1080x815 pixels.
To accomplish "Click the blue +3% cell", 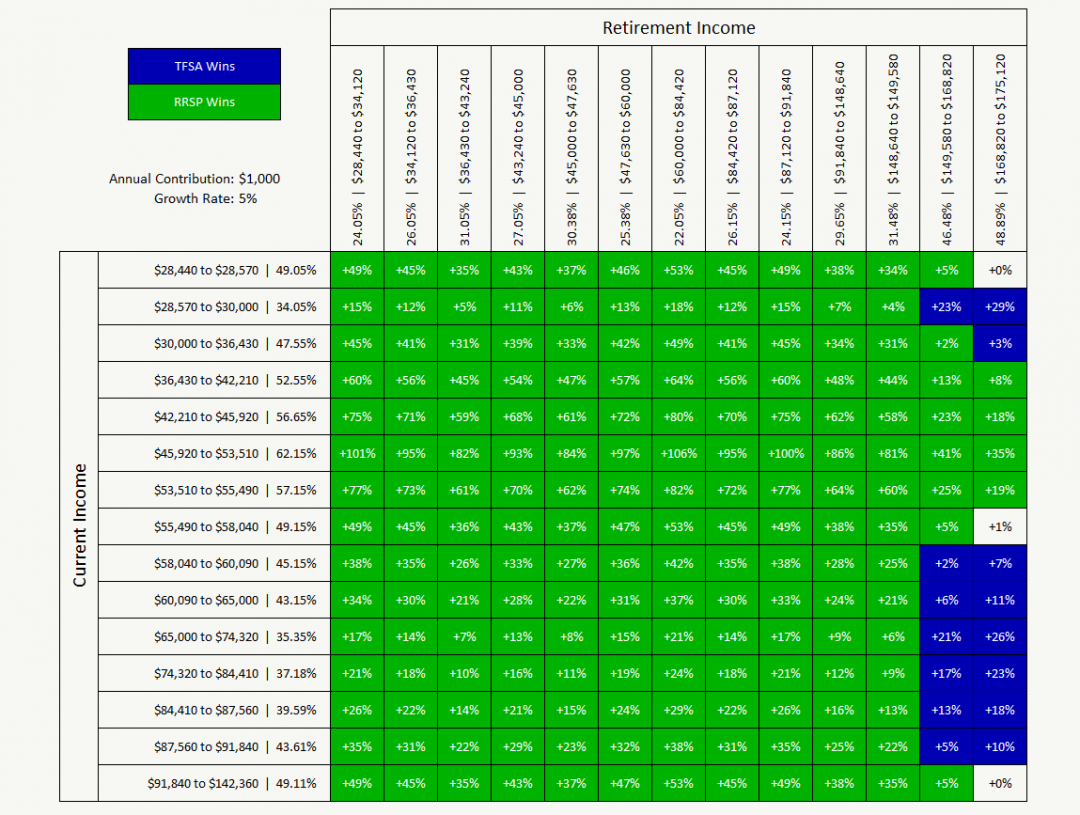I will click(x=1000, y=343).
